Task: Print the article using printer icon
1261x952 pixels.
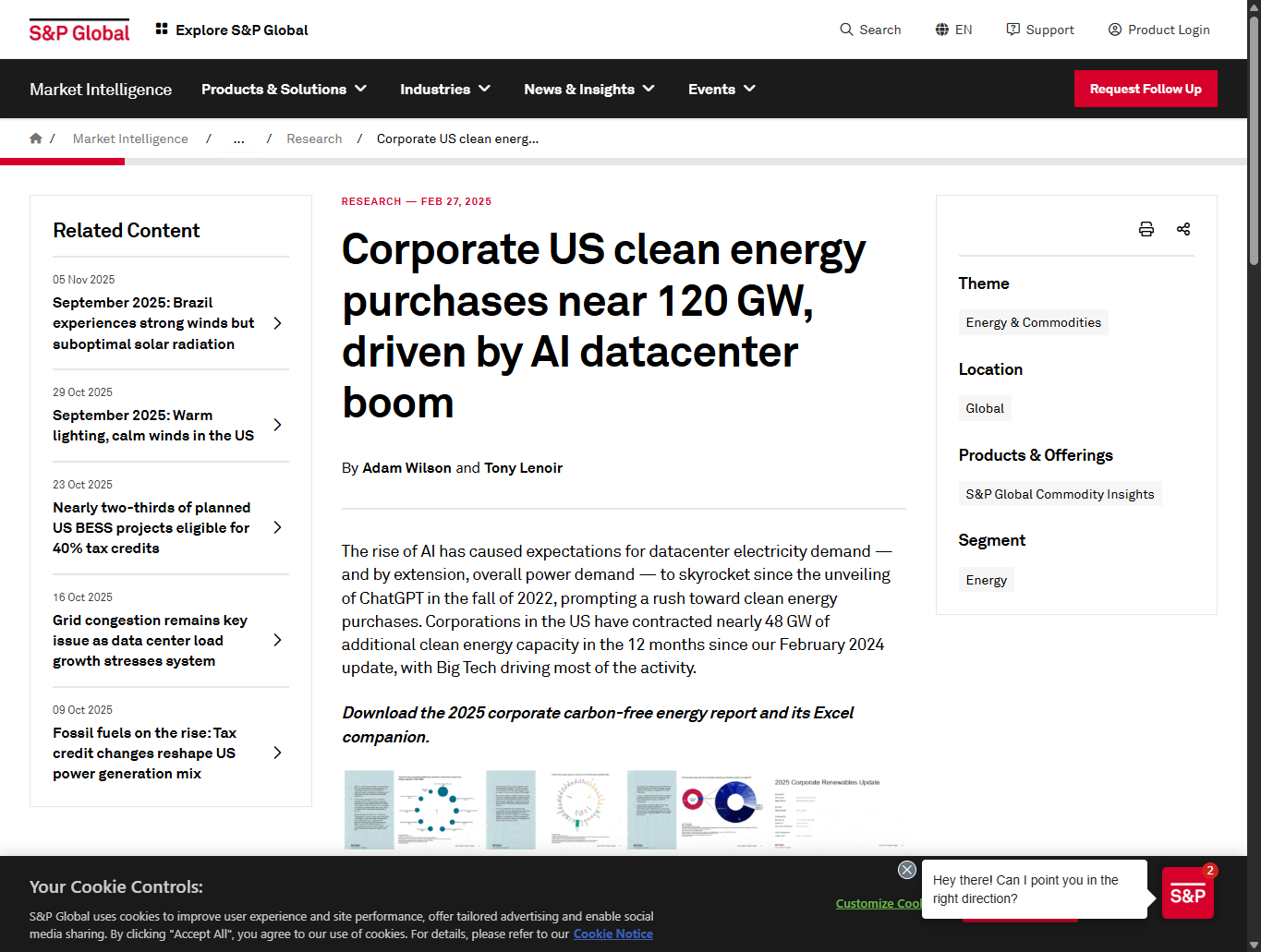Action: (1146, 229)
